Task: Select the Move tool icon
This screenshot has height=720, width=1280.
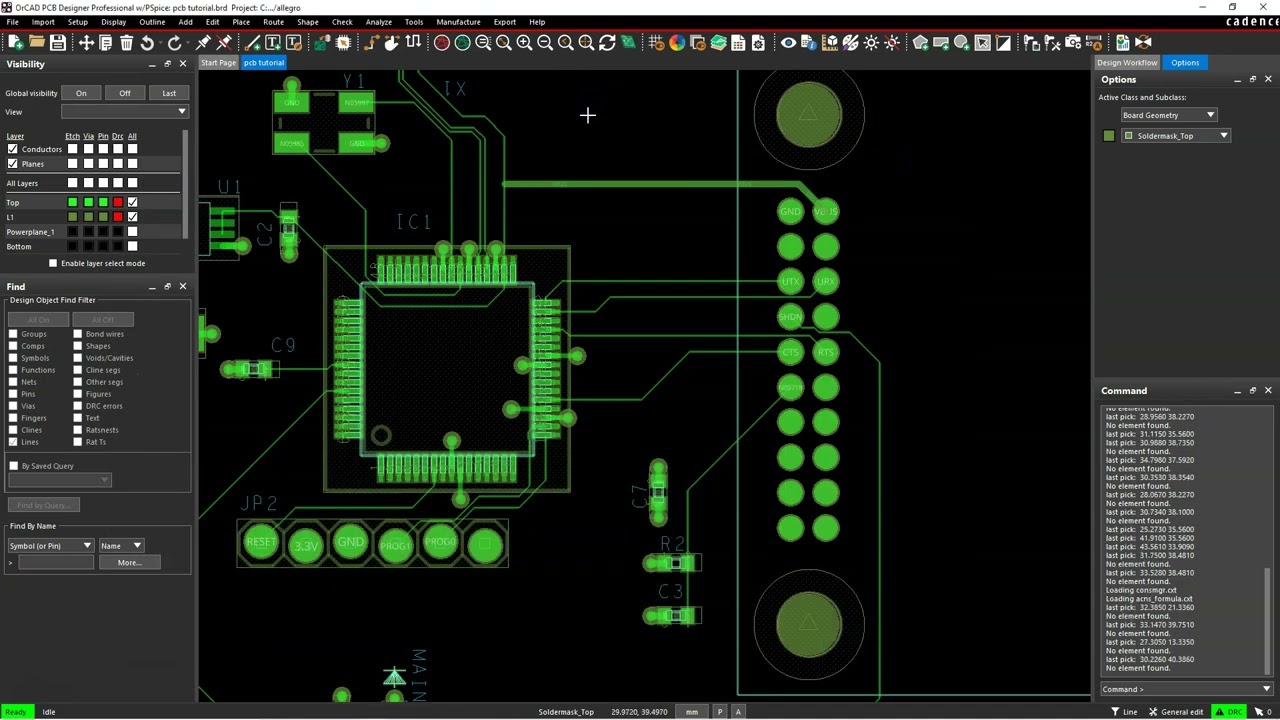Action: pos(86,43)
